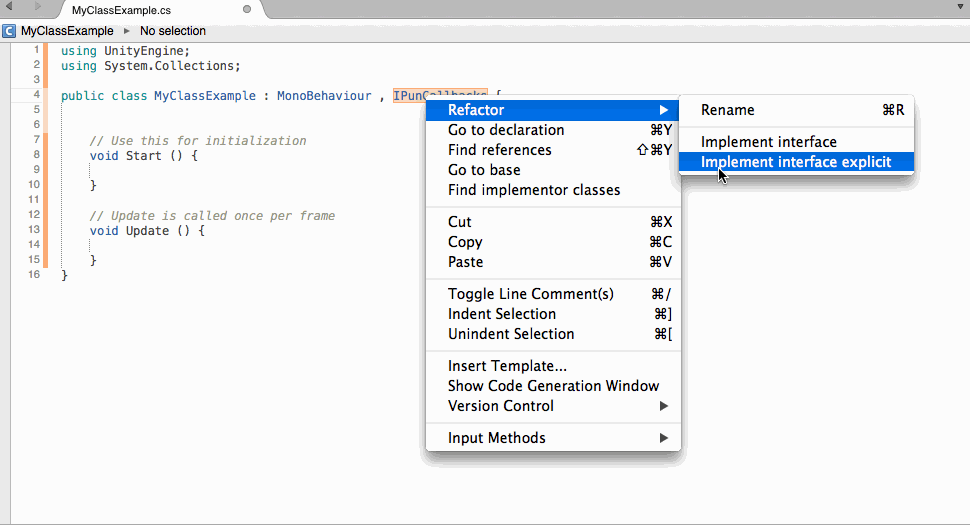The width and height of the screenshot is (970, 525).
Task: Click System.Collections in using line
Action: tap(169, 66)
